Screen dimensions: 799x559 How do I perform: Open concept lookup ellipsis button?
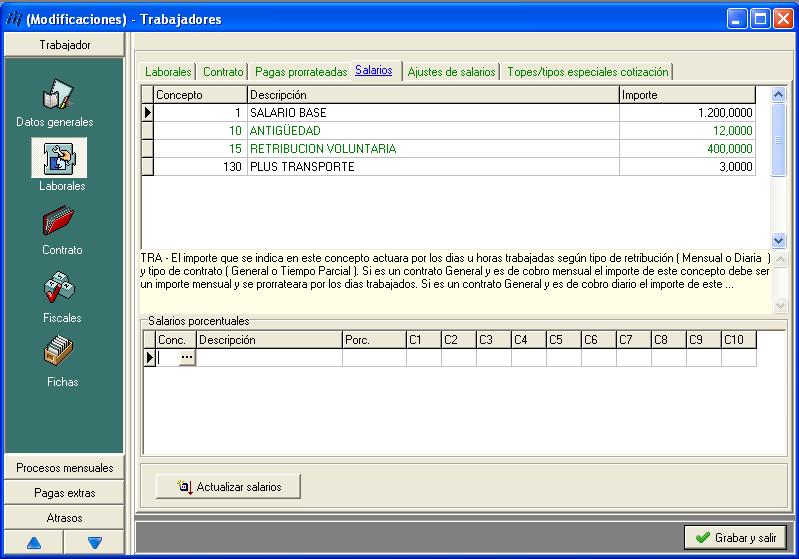(187, 358)
